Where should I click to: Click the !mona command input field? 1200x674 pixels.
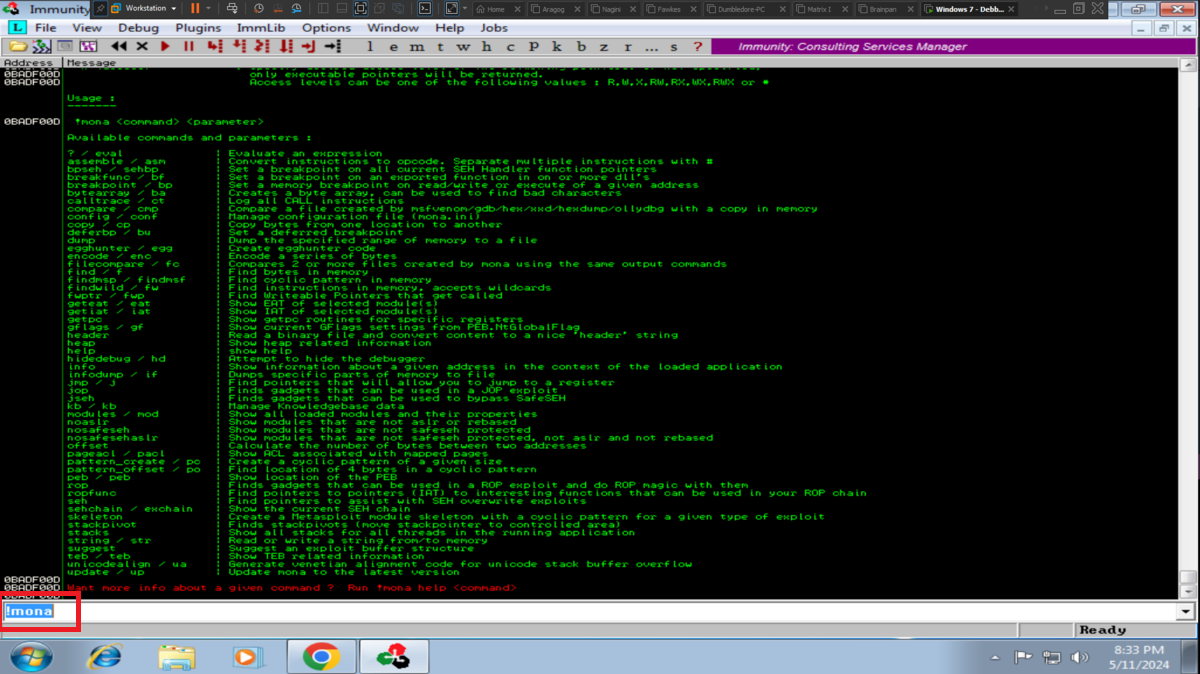click(590, 611)
